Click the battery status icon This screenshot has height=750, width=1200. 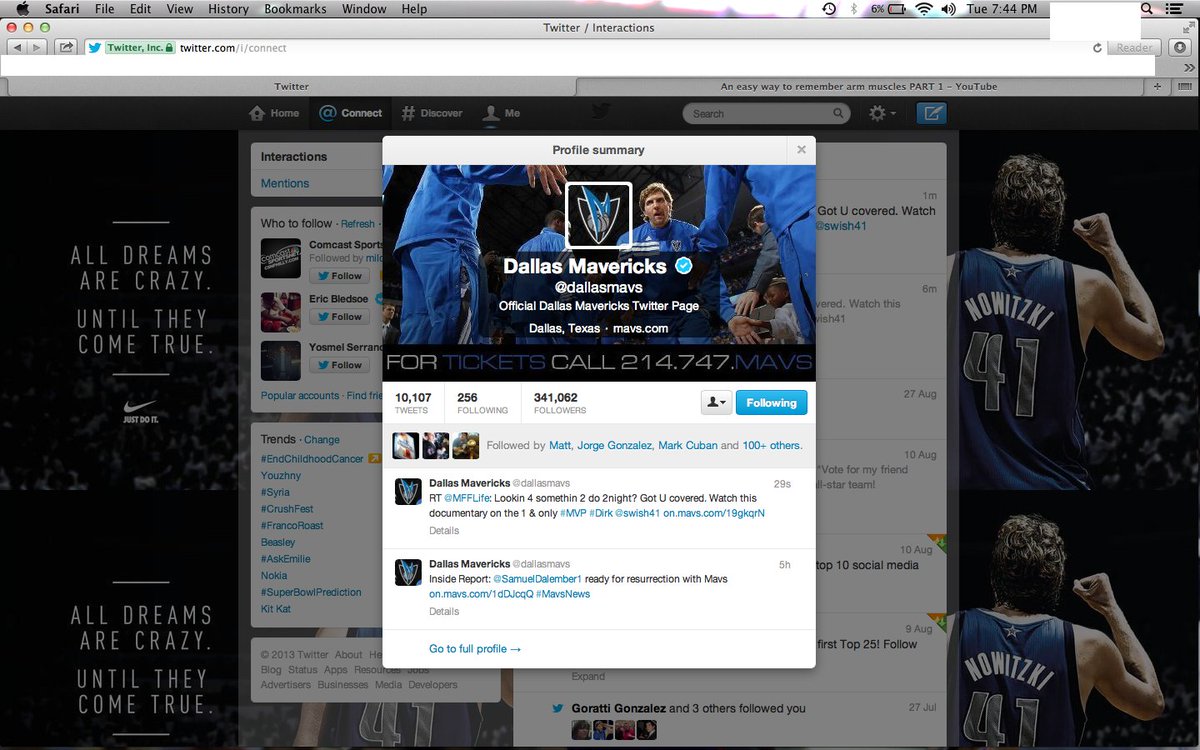click(897, 9)
